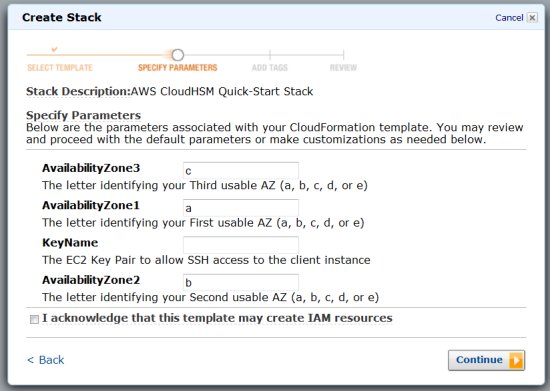The image size is (550, 391).
Task: Tick the IAM resources acknowledgement checkbox
Action: pyautogui.click(x=34, y=319)
